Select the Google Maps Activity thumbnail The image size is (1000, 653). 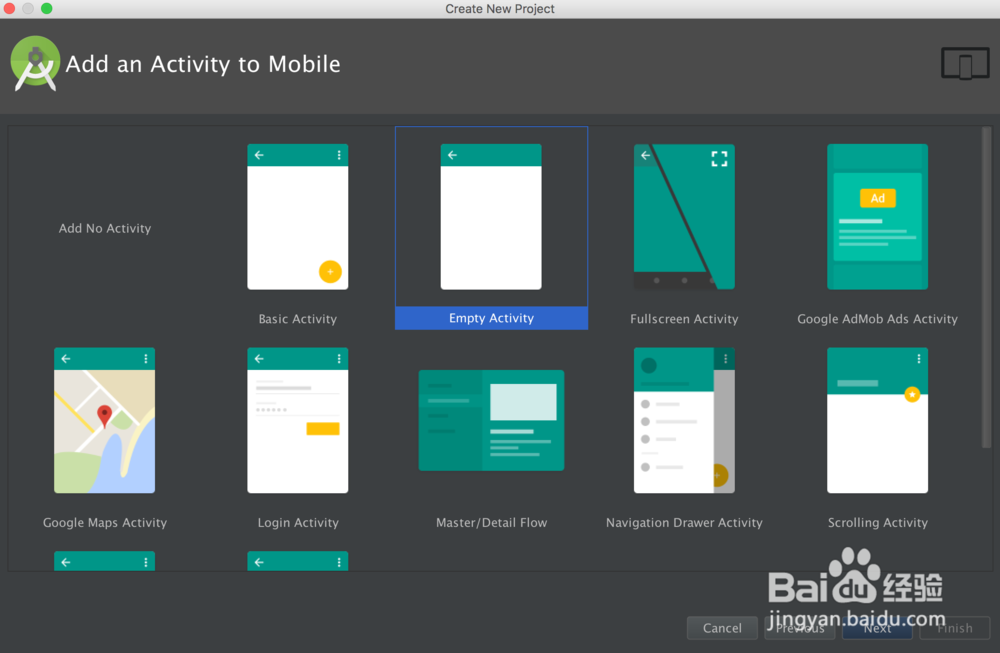(x=105, y=420)
